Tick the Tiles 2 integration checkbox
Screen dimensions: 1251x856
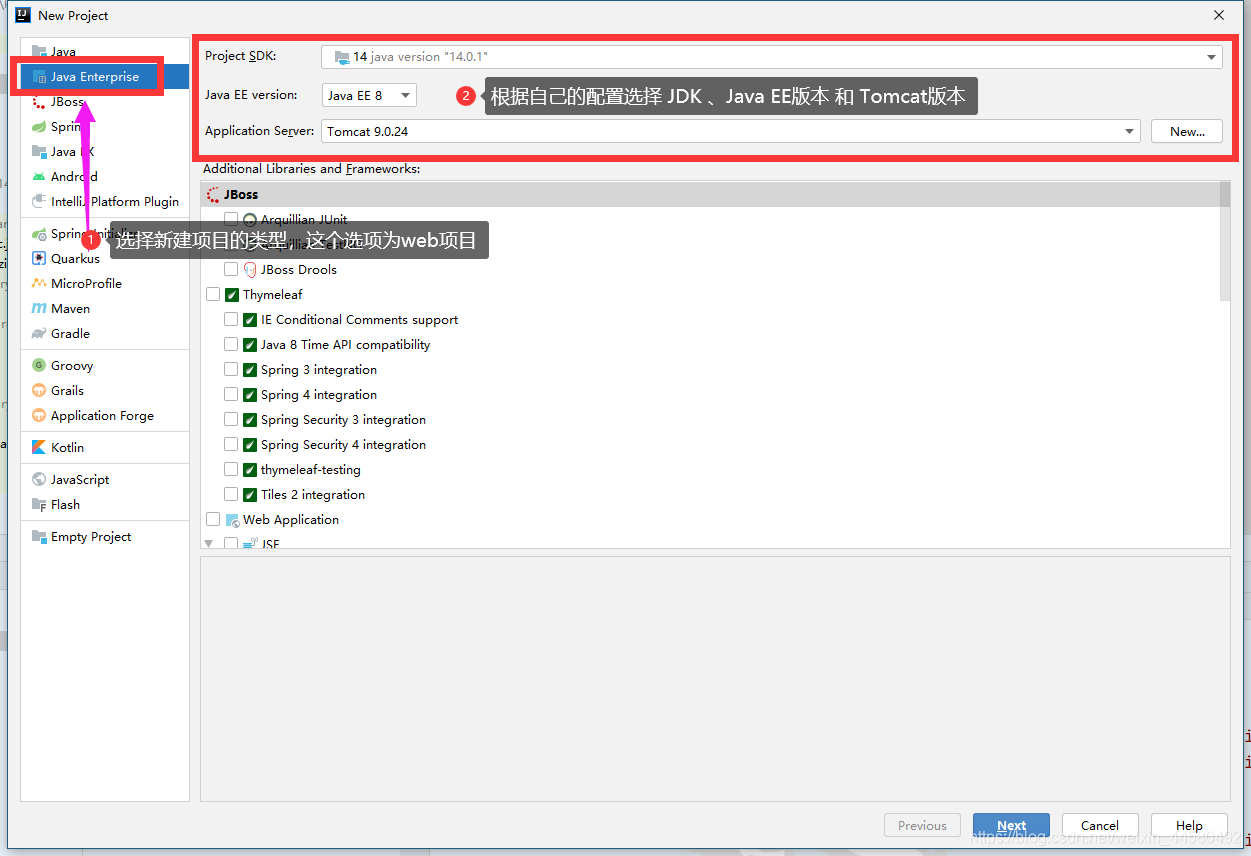tap(231, 495)
